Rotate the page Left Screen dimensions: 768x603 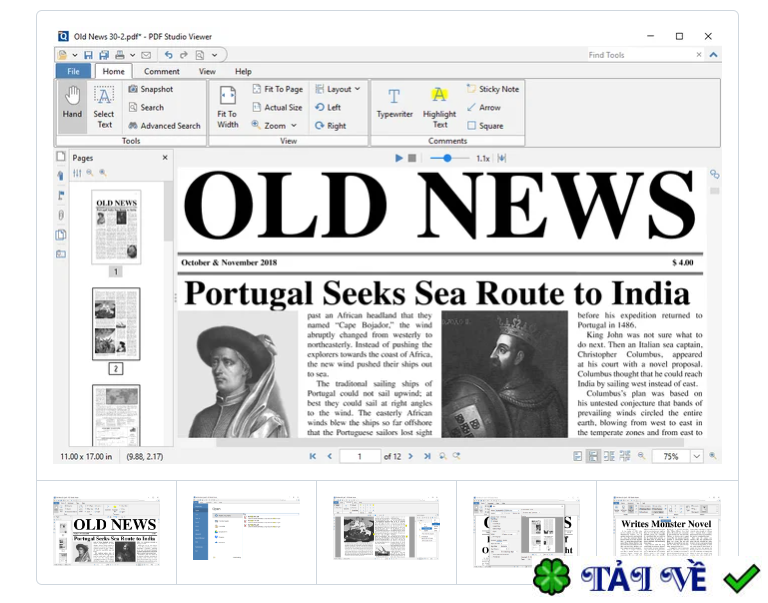[328, 107]
